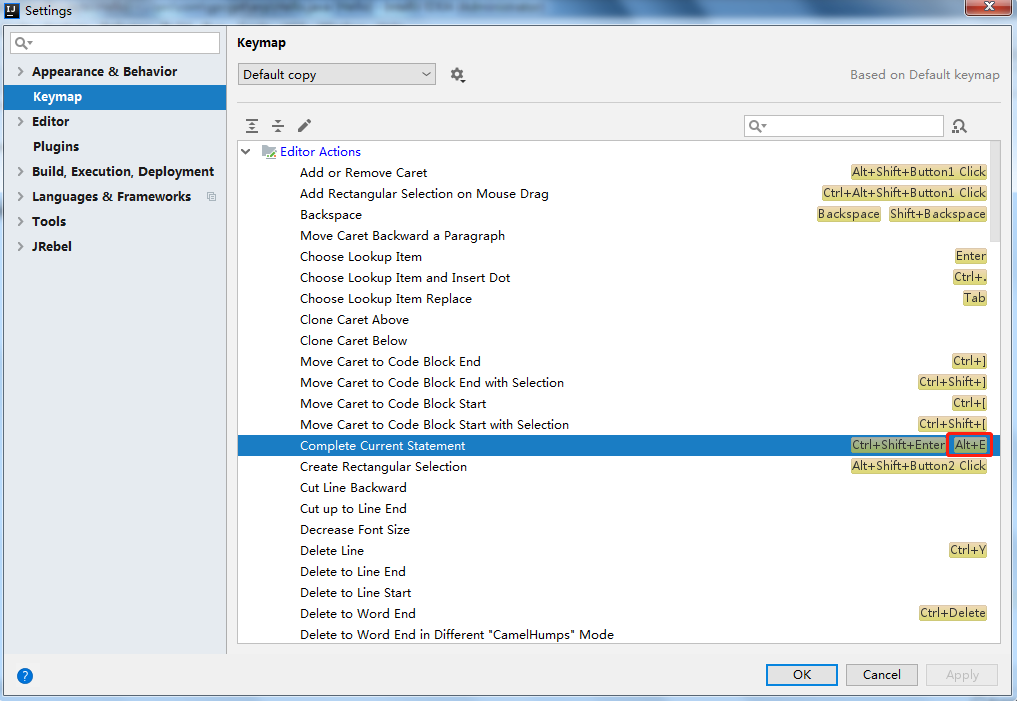This screenshot has height=701, width=1017.
Task: Click the copy icon beside Languages & Frameworks
Action: click(211, 196)
